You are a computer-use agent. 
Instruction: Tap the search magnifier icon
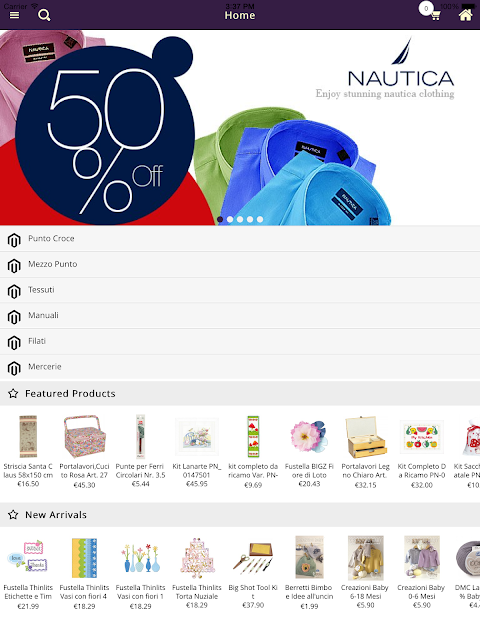coord(44,16)
